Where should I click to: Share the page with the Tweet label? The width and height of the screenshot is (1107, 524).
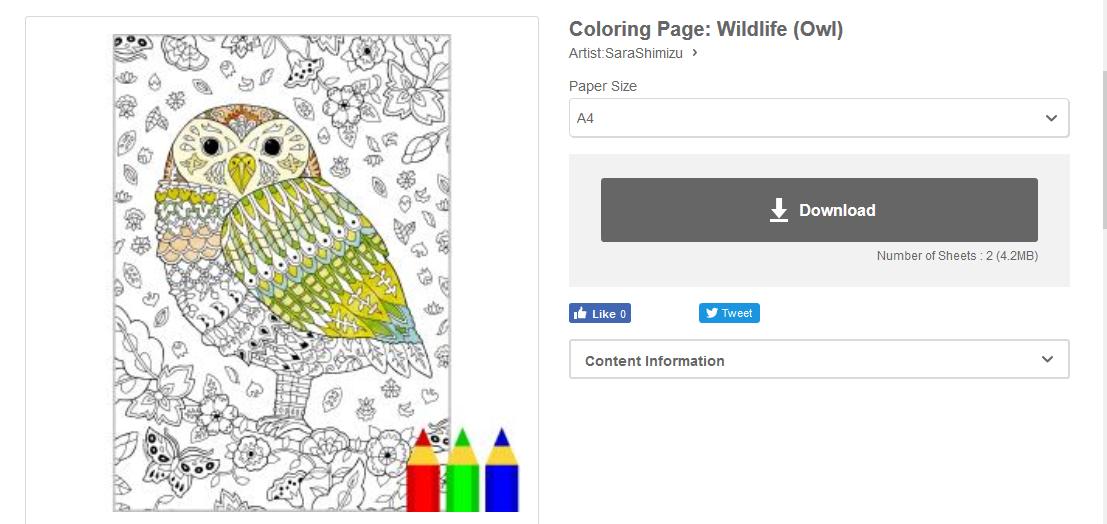pyautogui.click(x=737, y=313)
